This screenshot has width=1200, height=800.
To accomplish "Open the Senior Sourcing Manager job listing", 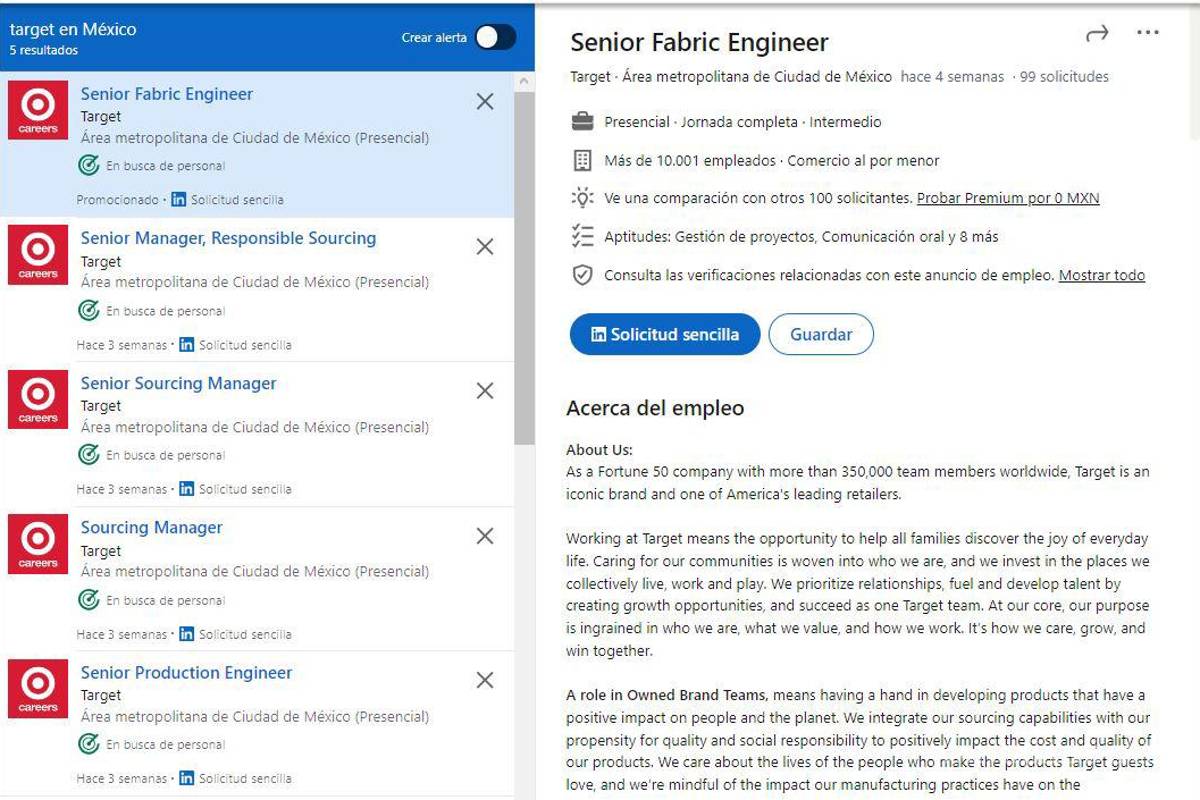I will point(178,383).
